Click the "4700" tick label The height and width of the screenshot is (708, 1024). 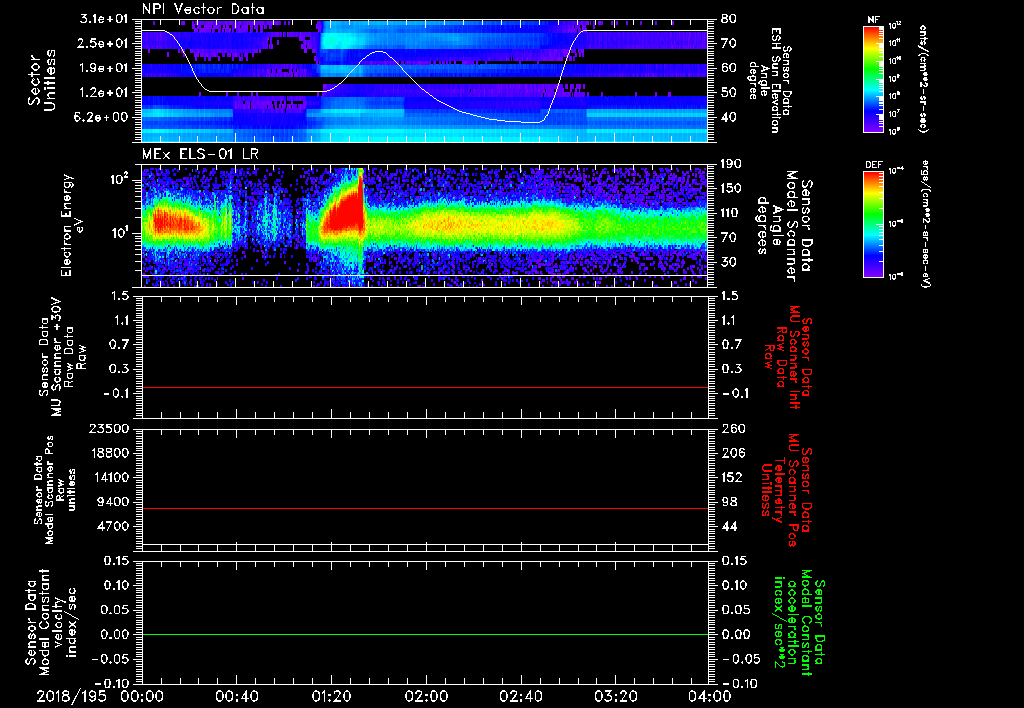click(x=115, y=526)
